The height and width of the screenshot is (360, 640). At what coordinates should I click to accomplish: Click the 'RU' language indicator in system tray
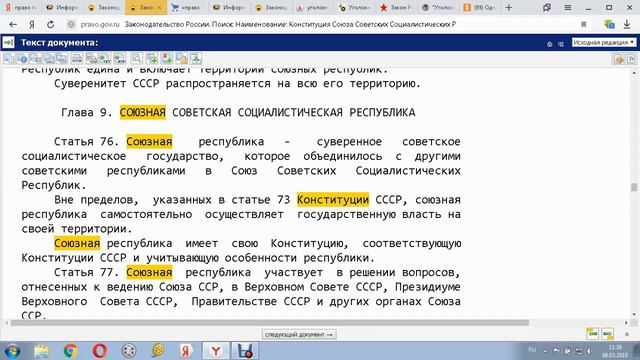(532, 350)
